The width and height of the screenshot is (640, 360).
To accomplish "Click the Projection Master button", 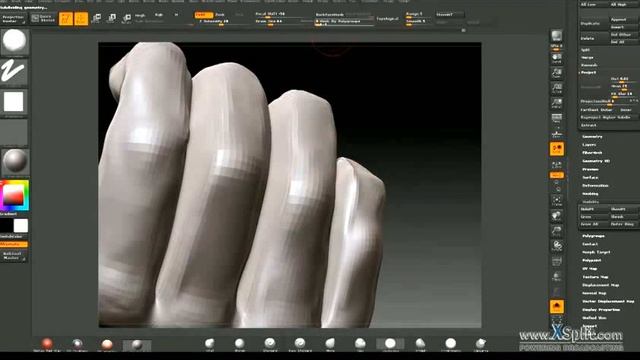I will 14,18.
